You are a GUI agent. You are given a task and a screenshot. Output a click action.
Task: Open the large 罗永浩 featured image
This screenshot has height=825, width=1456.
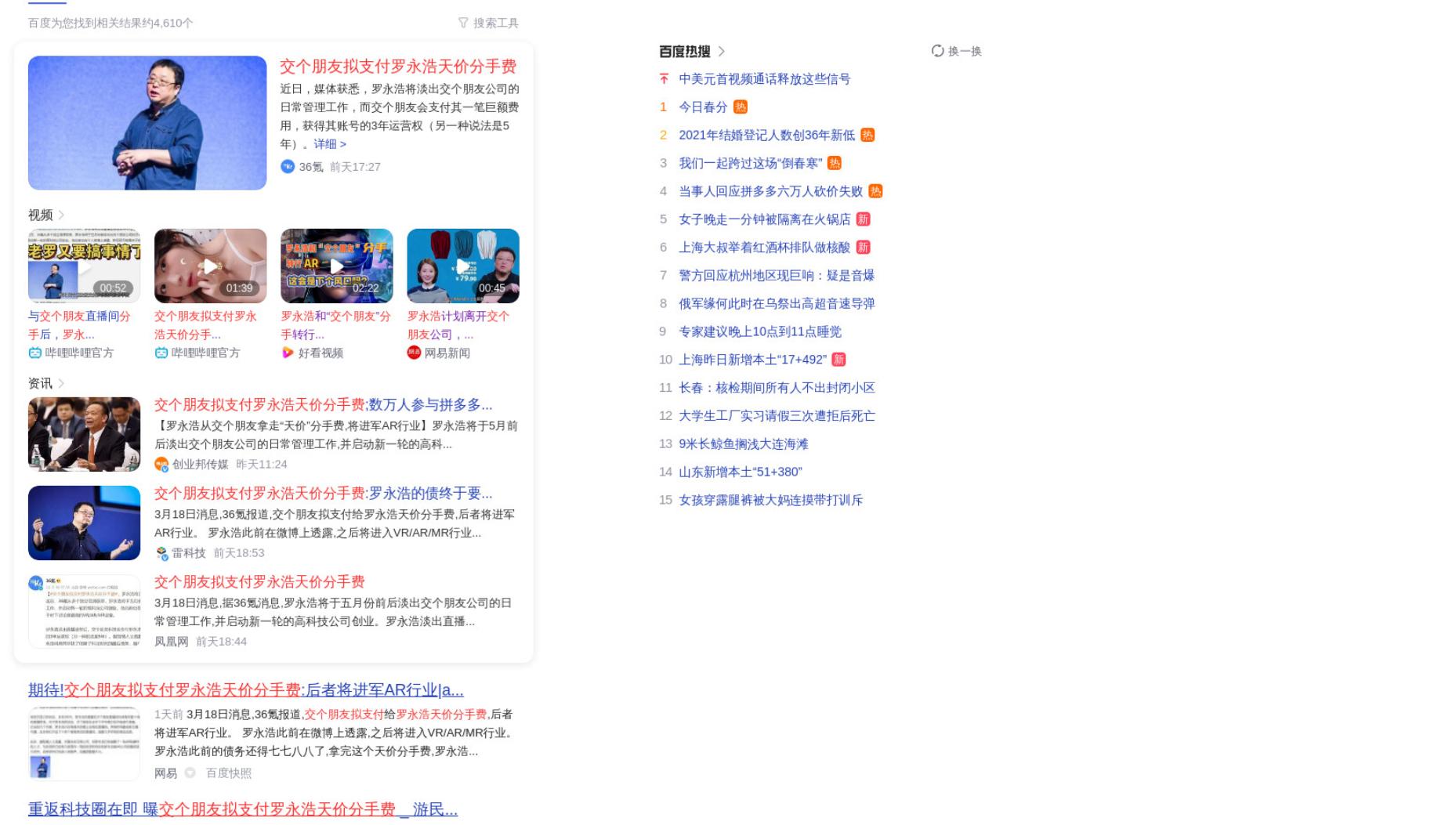[x=147, y=122]
